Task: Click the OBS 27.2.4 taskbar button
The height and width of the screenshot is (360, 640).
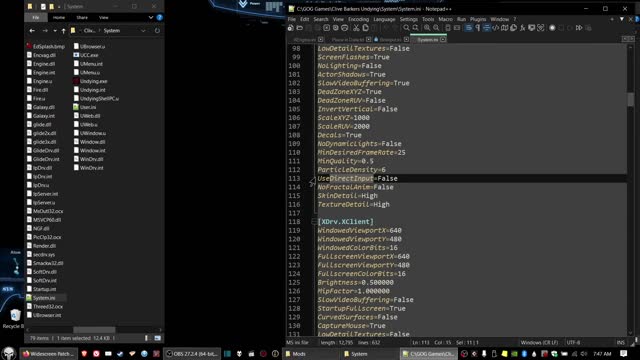Action: pos(192,354)
